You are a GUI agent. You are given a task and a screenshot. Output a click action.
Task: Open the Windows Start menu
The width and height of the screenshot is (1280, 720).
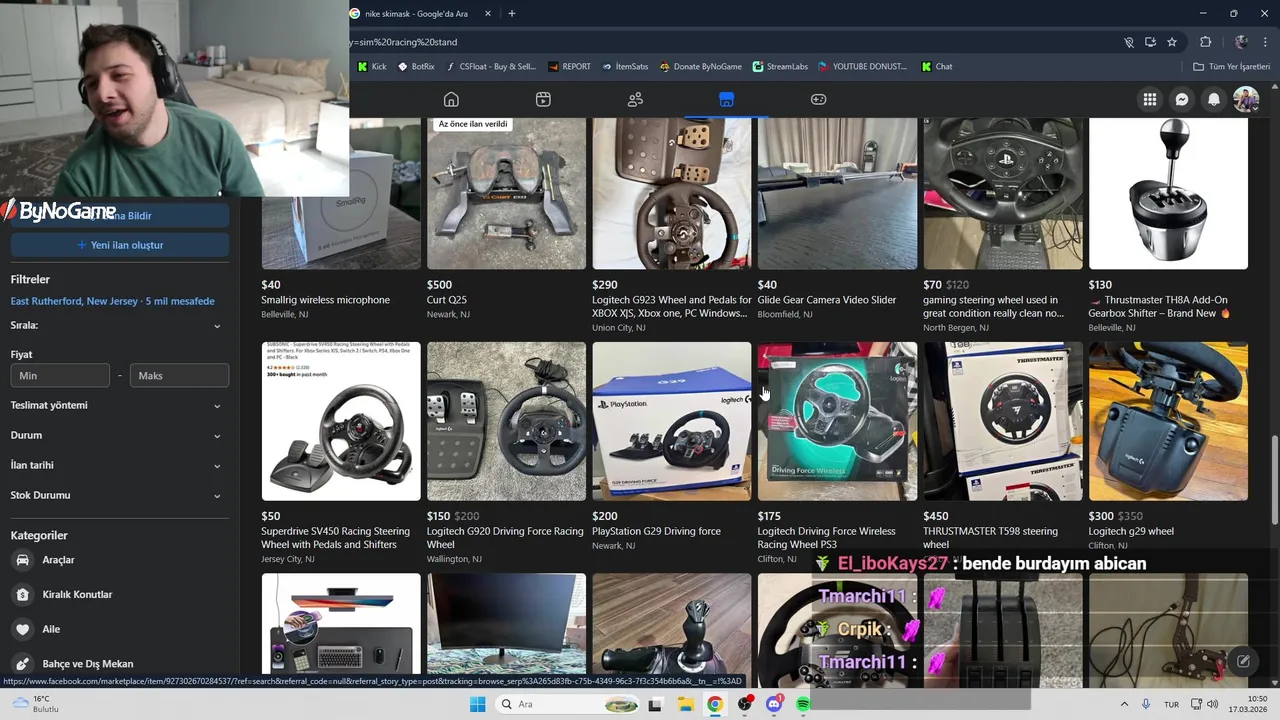[x=478, y=704]
